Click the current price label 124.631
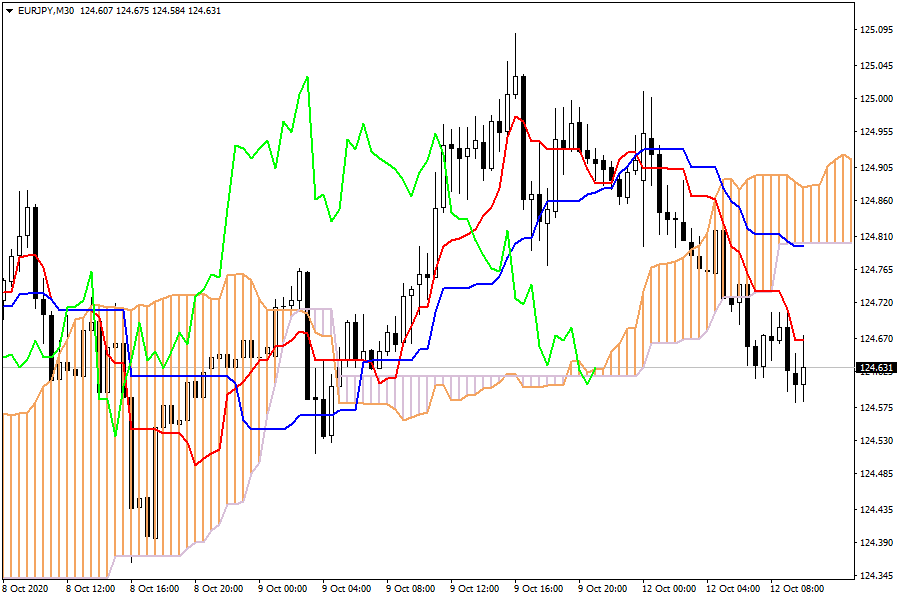This screenshot has height=600, width=900. click(x=876, y=368)
